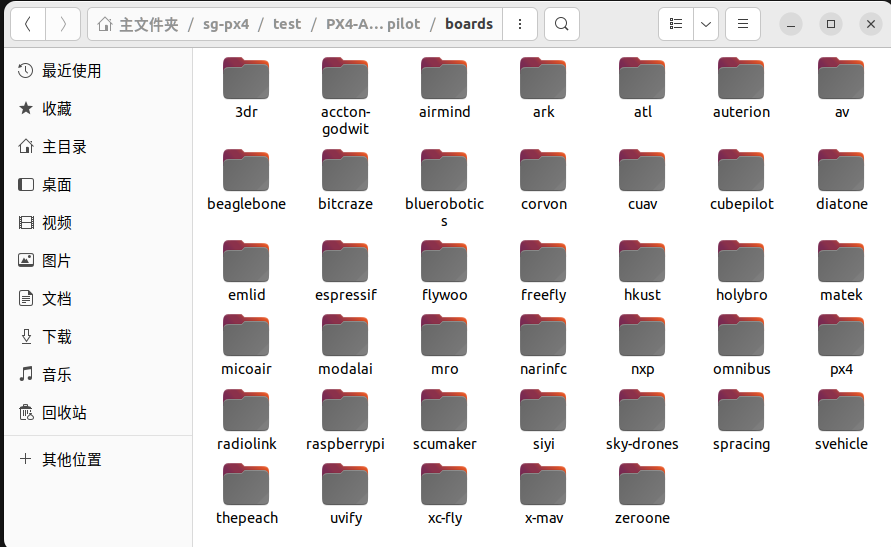The image size is (891, 547).
Task: Open 下载 in the sidebar
Action: coord(98,337)
